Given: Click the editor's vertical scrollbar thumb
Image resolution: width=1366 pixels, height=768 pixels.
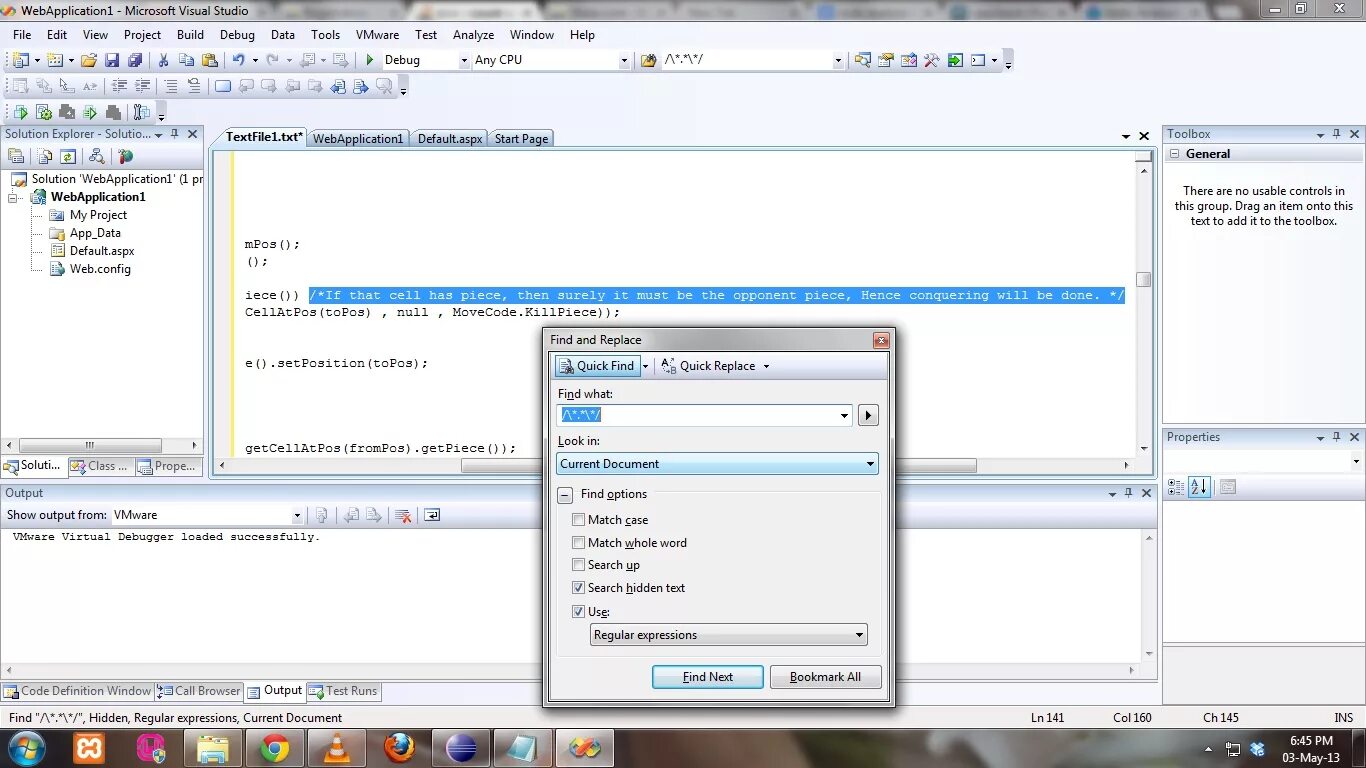Looking at the screenshot, I should [x=1144, y=280].
